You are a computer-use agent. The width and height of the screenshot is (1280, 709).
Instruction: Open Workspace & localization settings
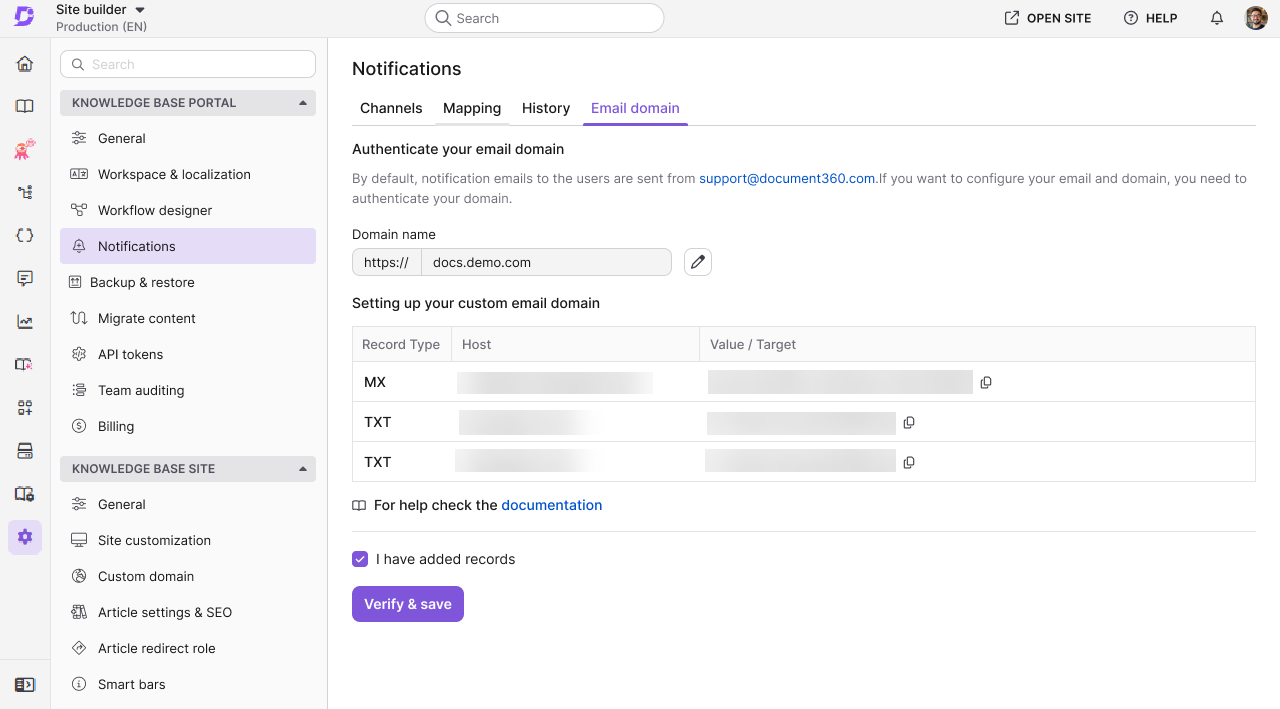[188, 174]
